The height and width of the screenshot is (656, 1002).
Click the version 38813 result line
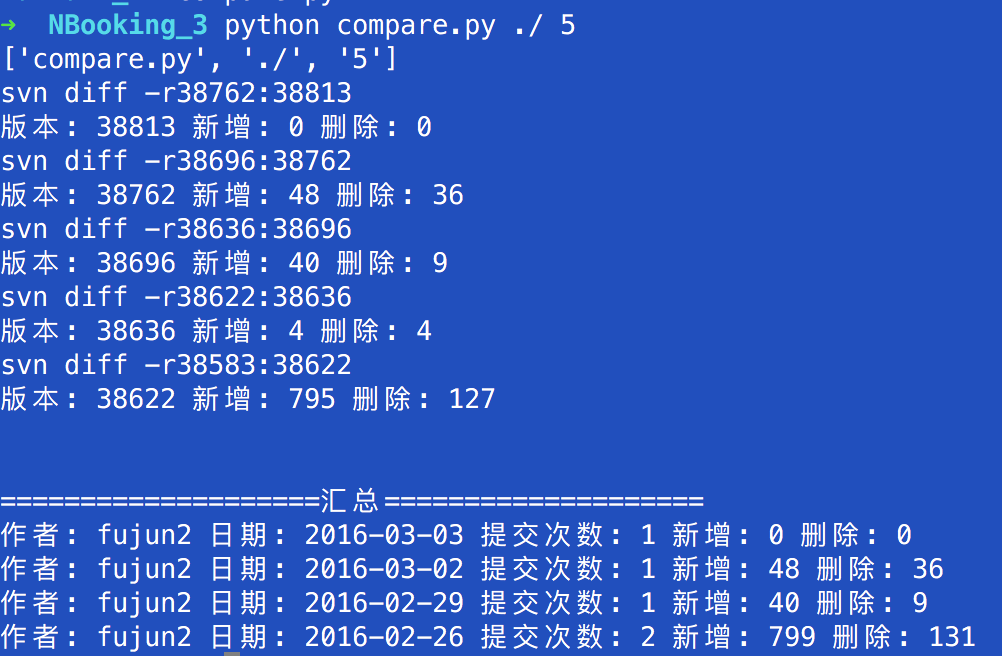tap(216, 127)
